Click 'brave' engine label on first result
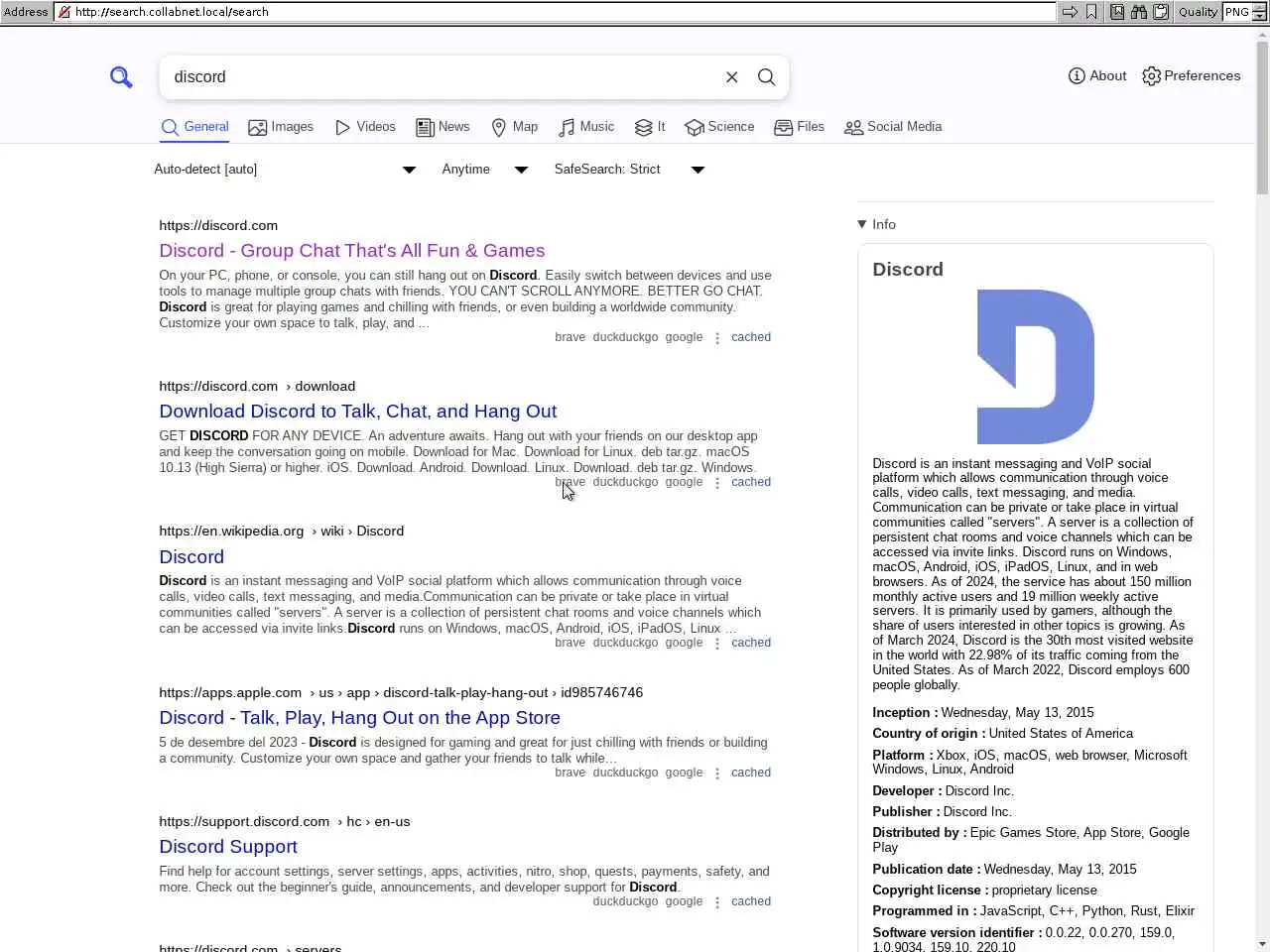The height and width of the screenshot is (952, 1270). tap(570, 337)
